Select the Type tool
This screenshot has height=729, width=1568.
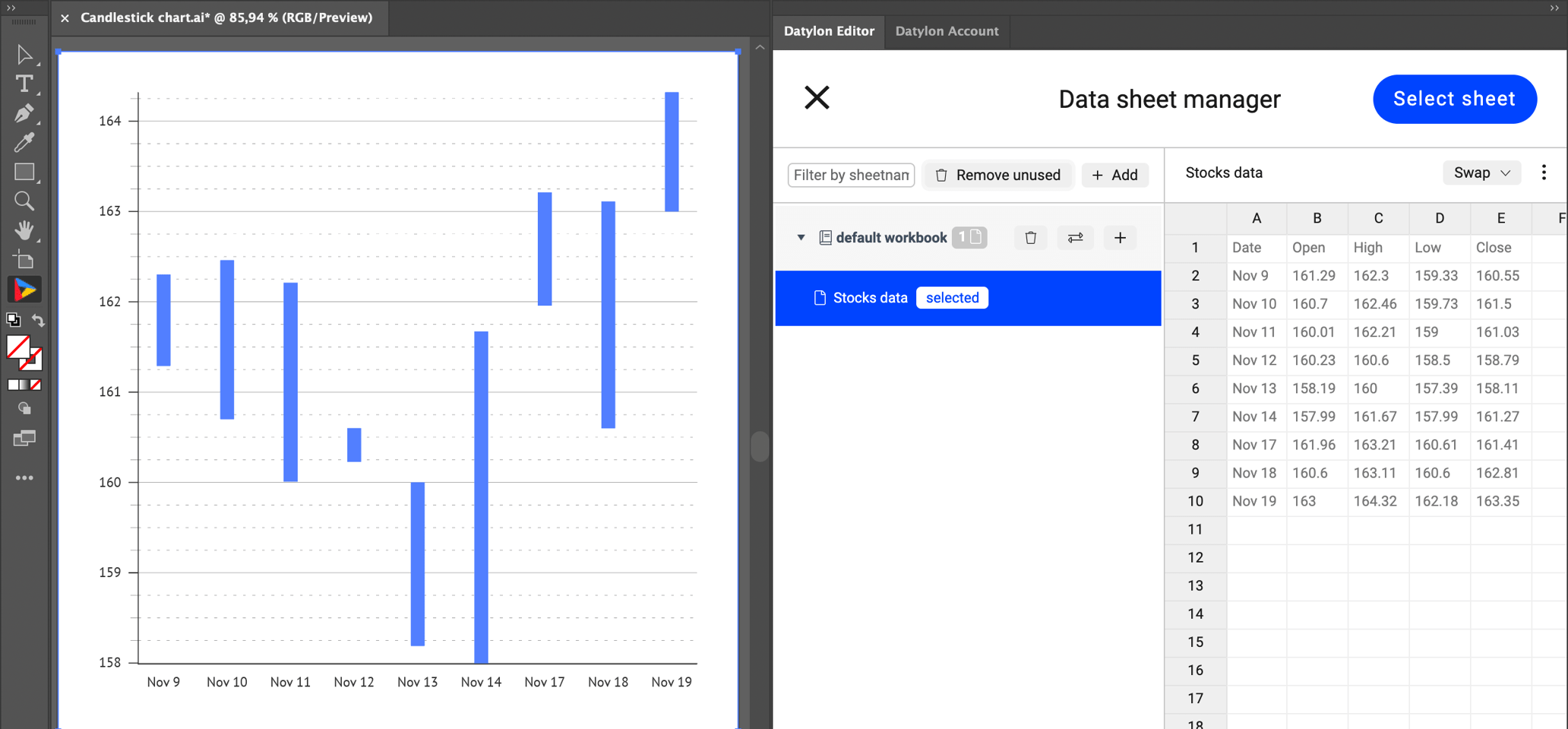point(24,84)
